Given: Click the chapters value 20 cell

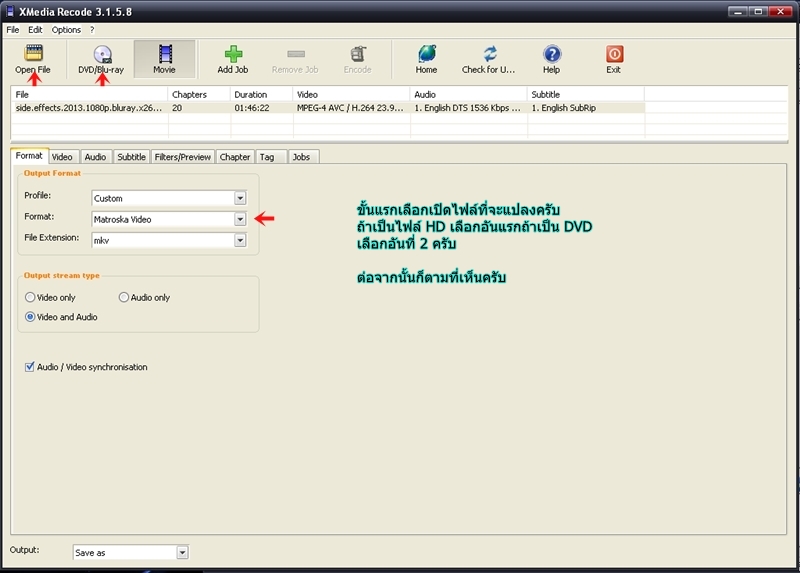Looking at the screenshot, I should click(199, 108).
